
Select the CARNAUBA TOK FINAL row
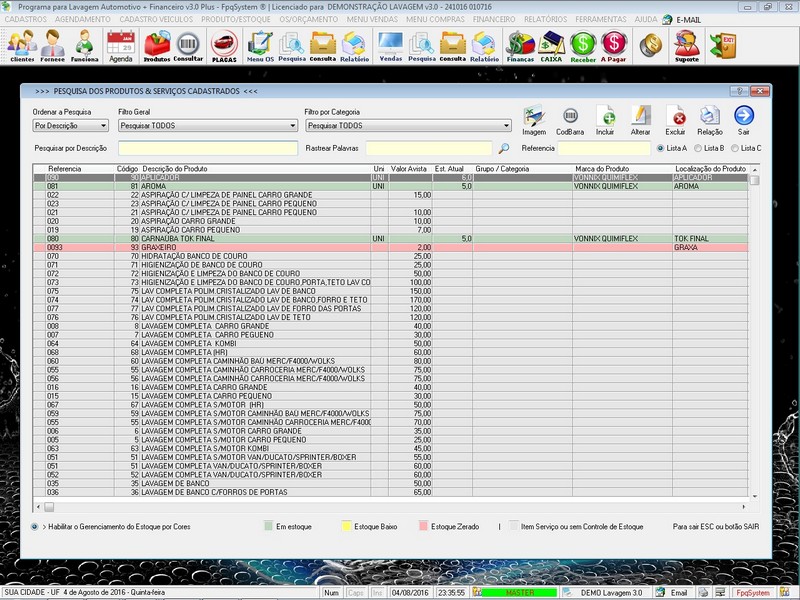pyautogui.click(x=391, y=239)
